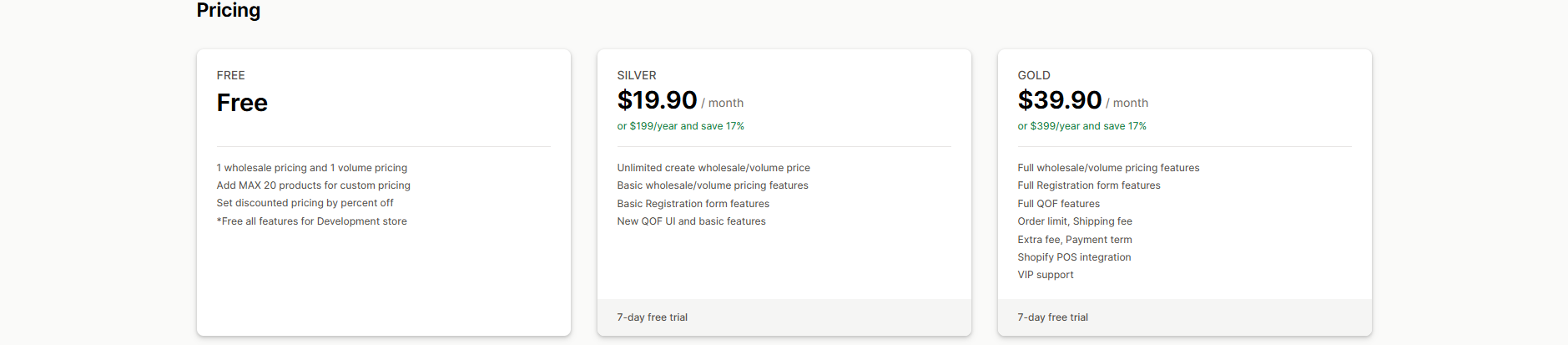1568x345 pixels.
Task: Select "Set discounted pricing by percent off" line
Action: pyautogui.click(x=305, y=203)
